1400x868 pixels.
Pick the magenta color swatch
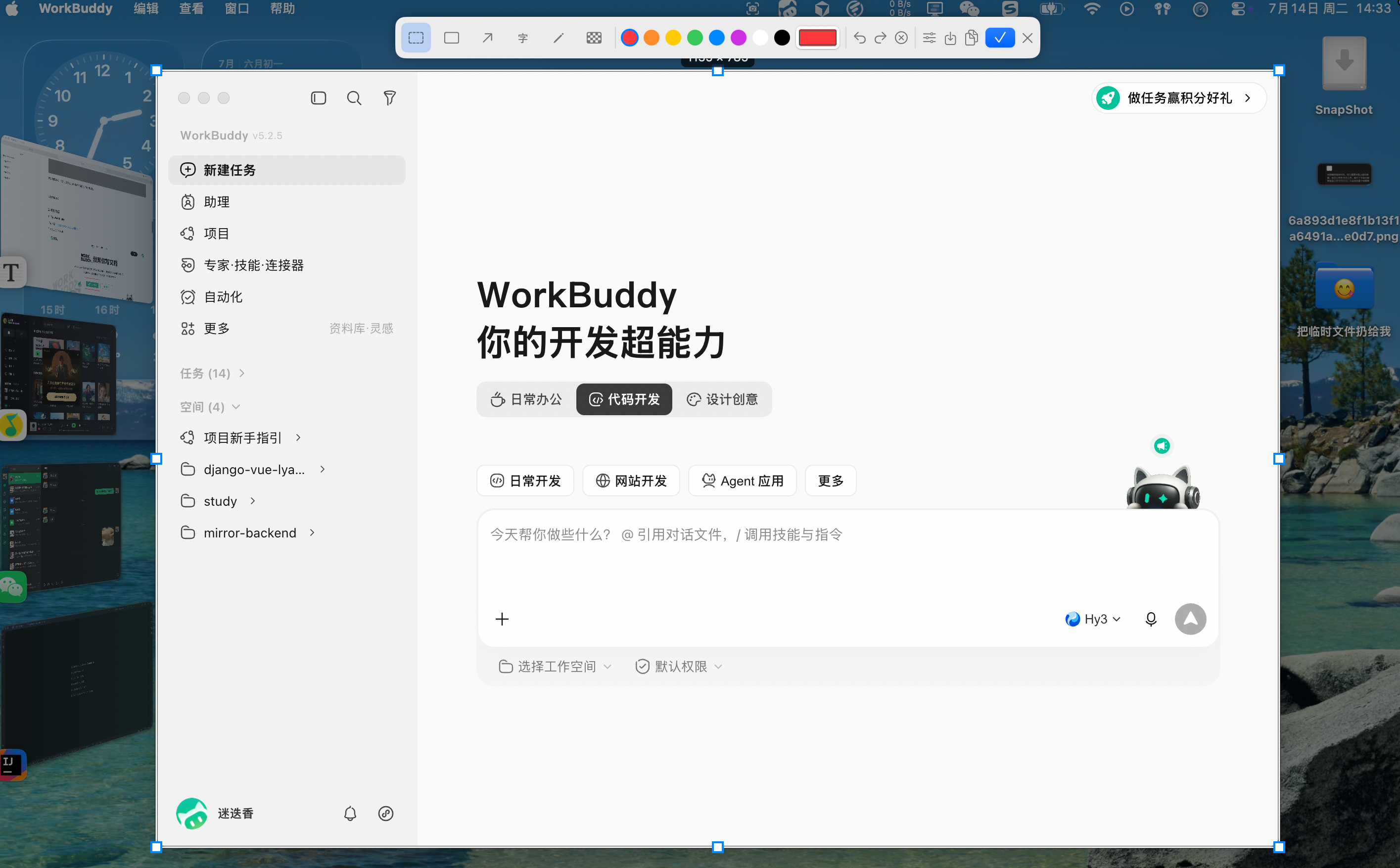coord(739,38)
